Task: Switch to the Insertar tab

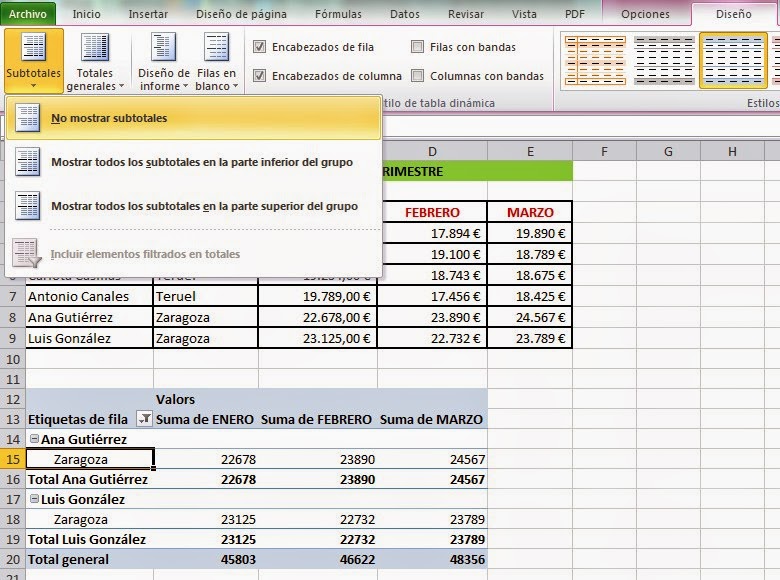Action: coord(148,14)
